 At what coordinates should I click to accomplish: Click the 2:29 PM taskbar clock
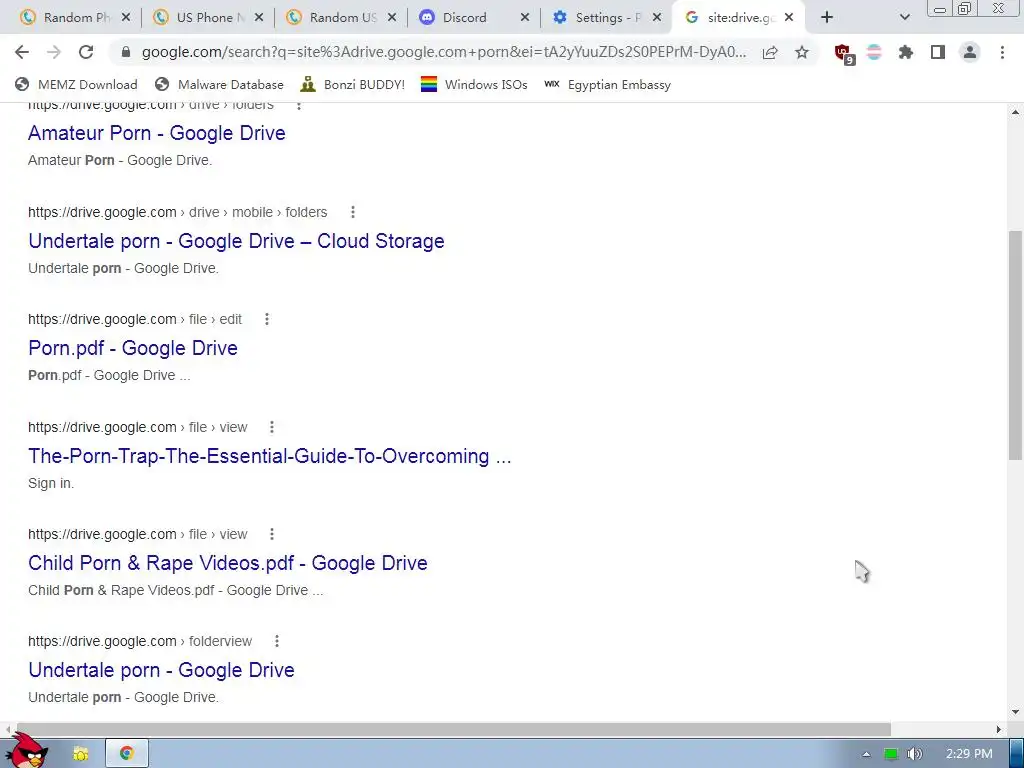tap(969, 754)
